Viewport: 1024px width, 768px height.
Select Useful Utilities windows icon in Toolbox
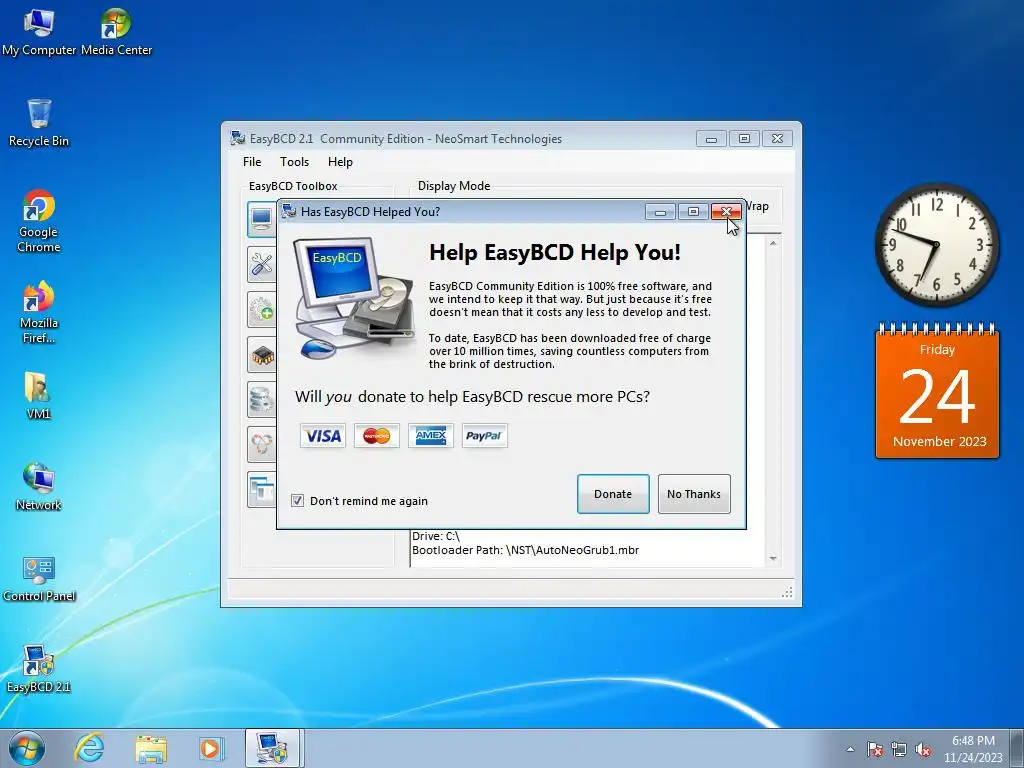[262, 490]
